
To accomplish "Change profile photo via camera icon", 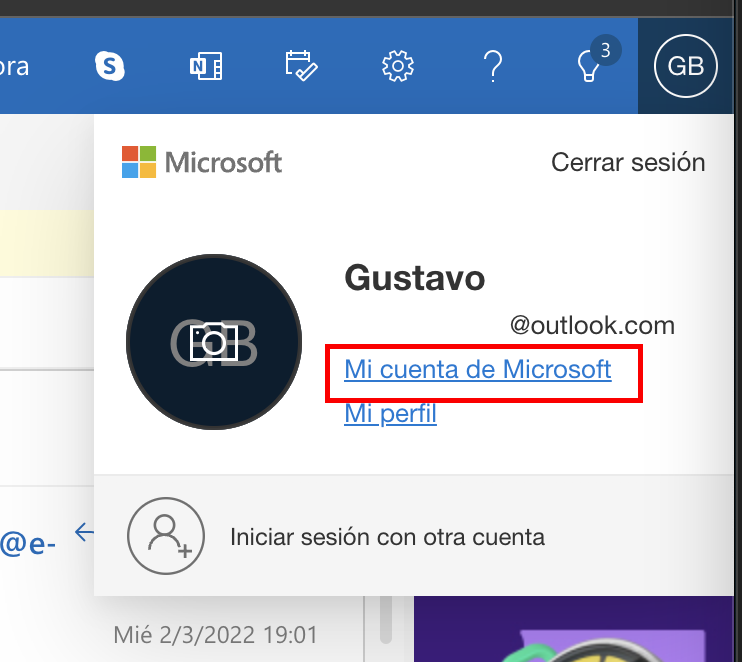I will [x=213, y=342].
